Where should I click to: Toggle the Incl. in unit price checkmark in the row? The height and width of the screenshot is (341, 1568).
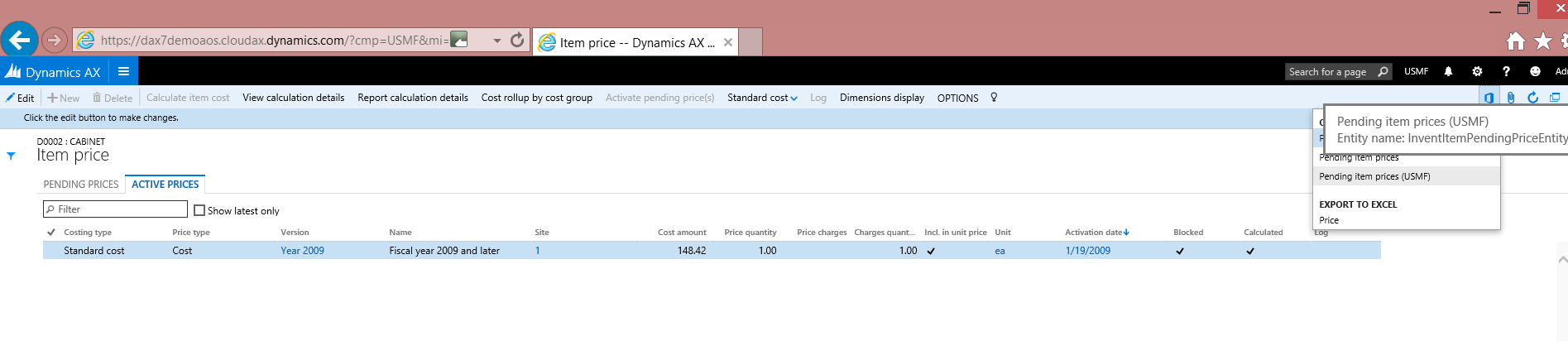tap(931, 251)
